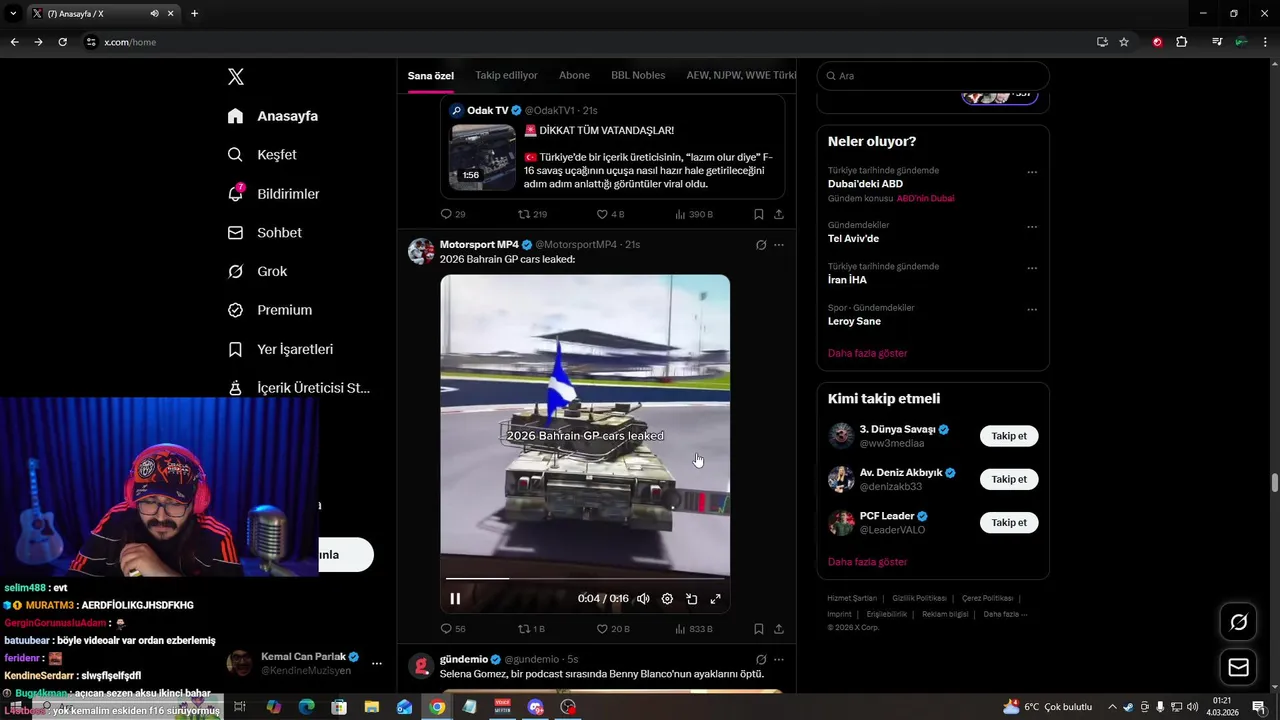
Task: Share the Motorsport MP4 post
Action: coord(779,629)
